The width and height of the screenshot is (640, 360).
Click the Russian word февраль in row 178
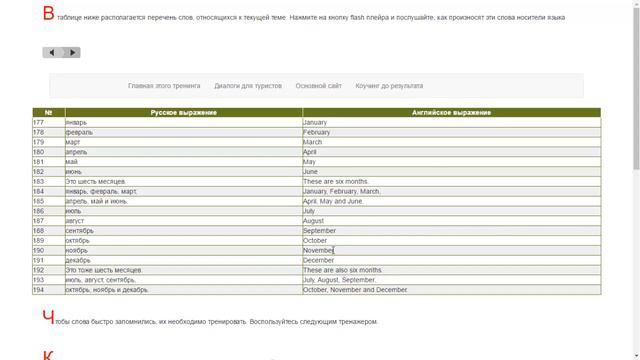pyautogui.click(x=79, y=132)
